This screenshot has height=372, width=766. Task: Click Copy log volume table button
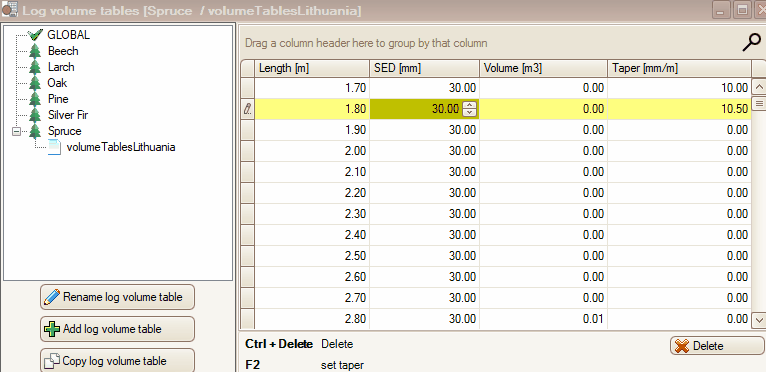pos(117,361)
